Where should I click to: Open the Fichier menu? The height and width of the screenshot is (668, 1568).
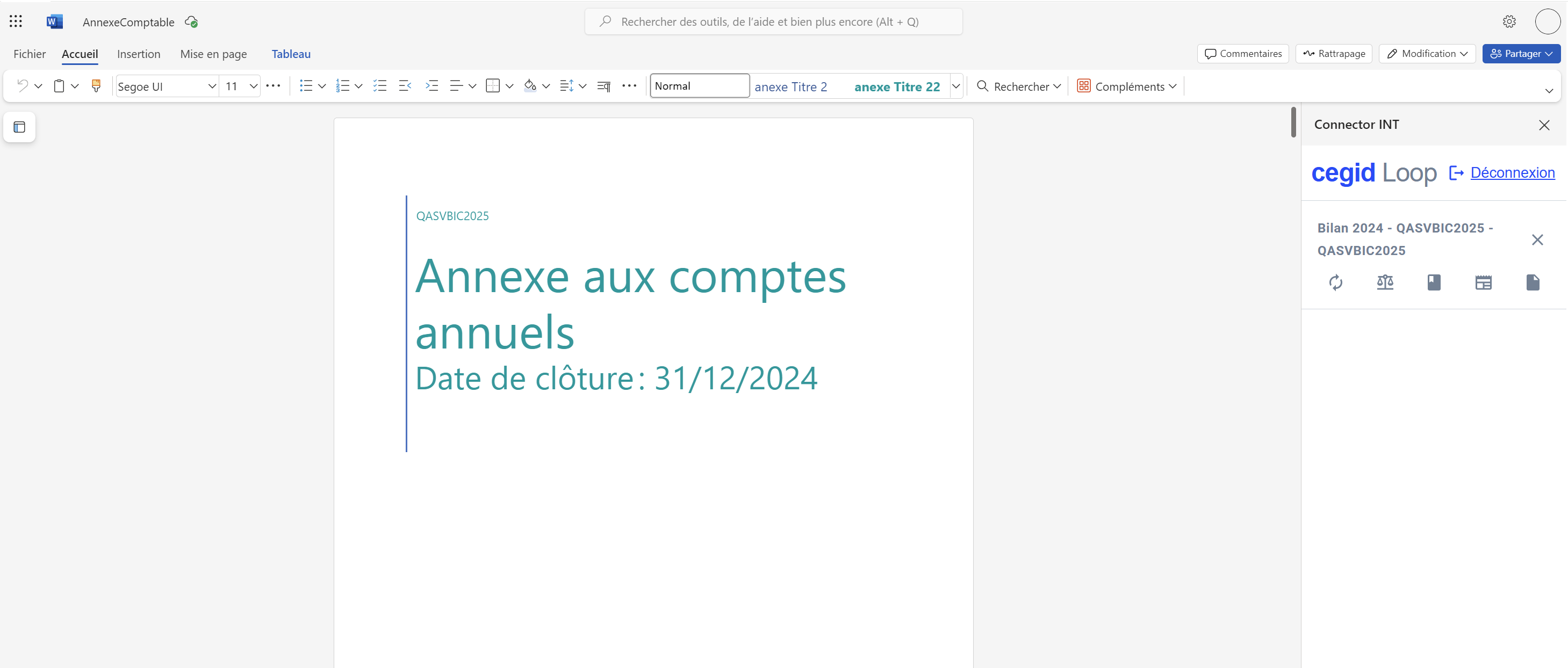point(29,54)
